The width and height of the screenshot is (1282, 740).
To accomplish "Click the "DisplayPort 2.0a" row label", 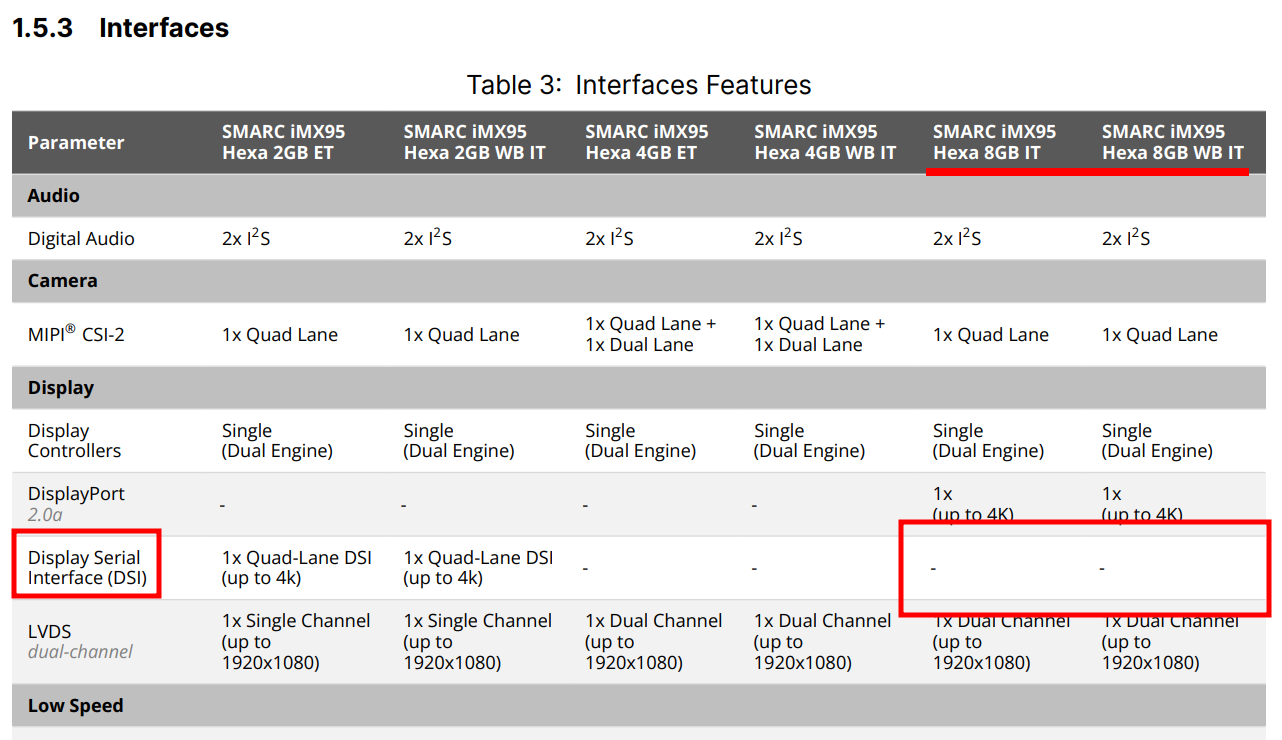I will click(x=76, y=504).
